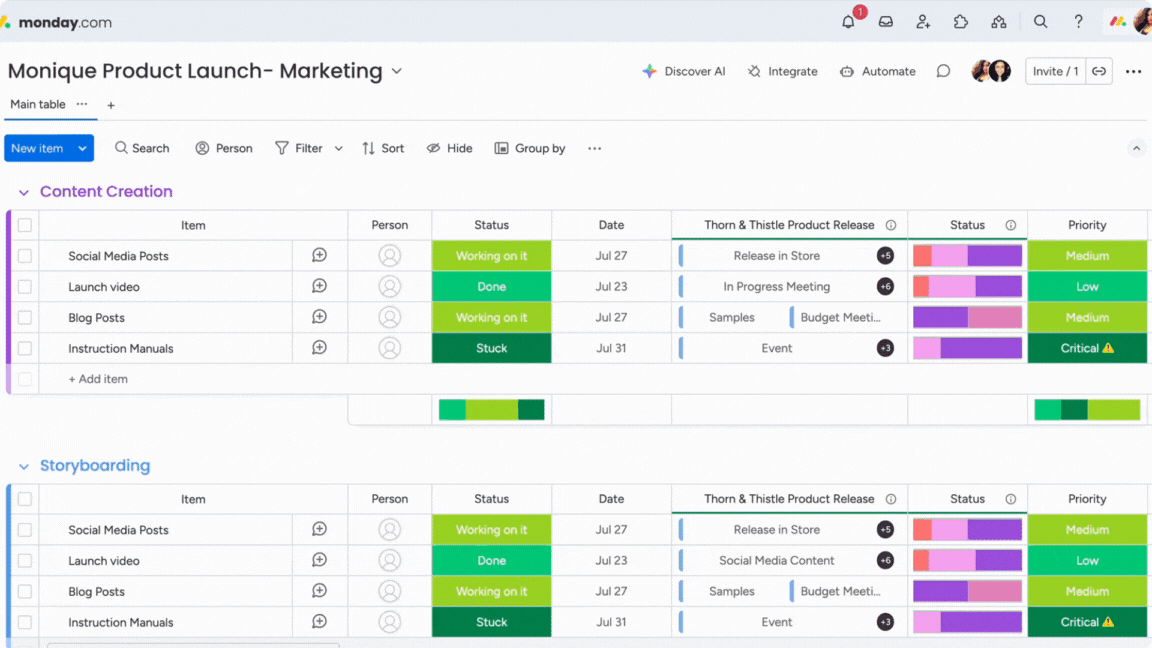Check Content Creation Launch video row
Viewport: 1152px width, 648px height.
pos(25,287)
